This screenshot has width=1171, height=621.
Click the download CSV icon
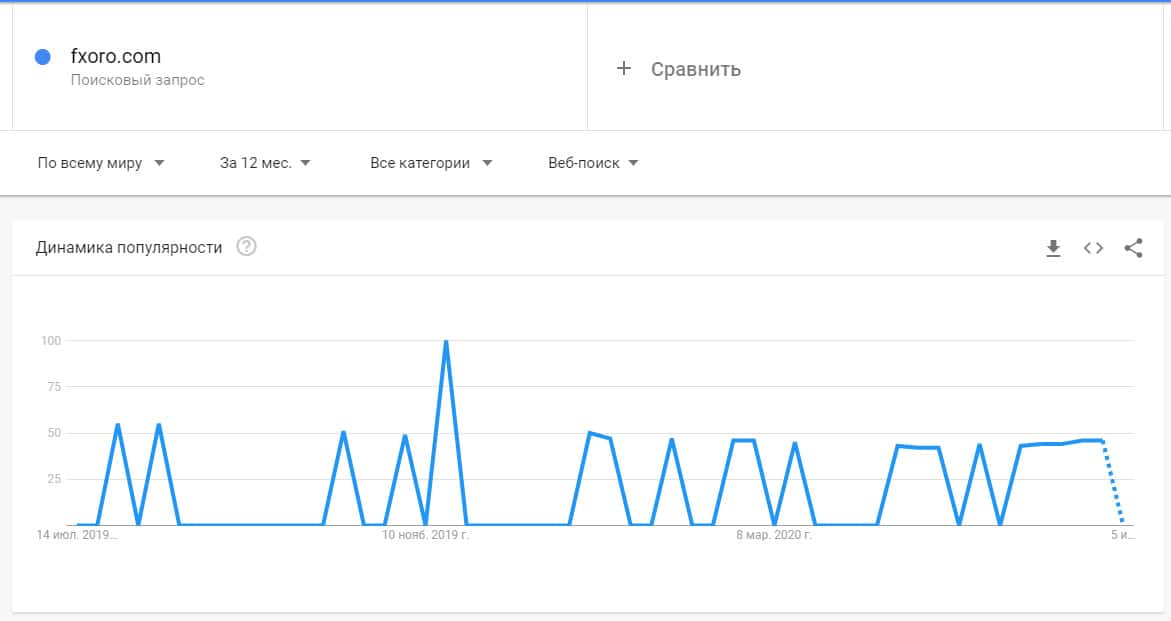(1053, 248)
